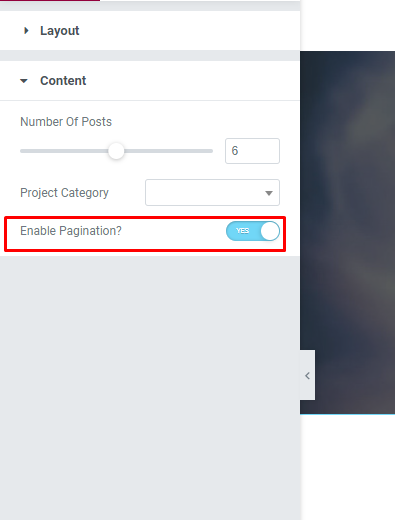The height and width of the screenshot is (520, 395).
Task: Click the Project Category dropdown arrow
Action: click(269, 193)
